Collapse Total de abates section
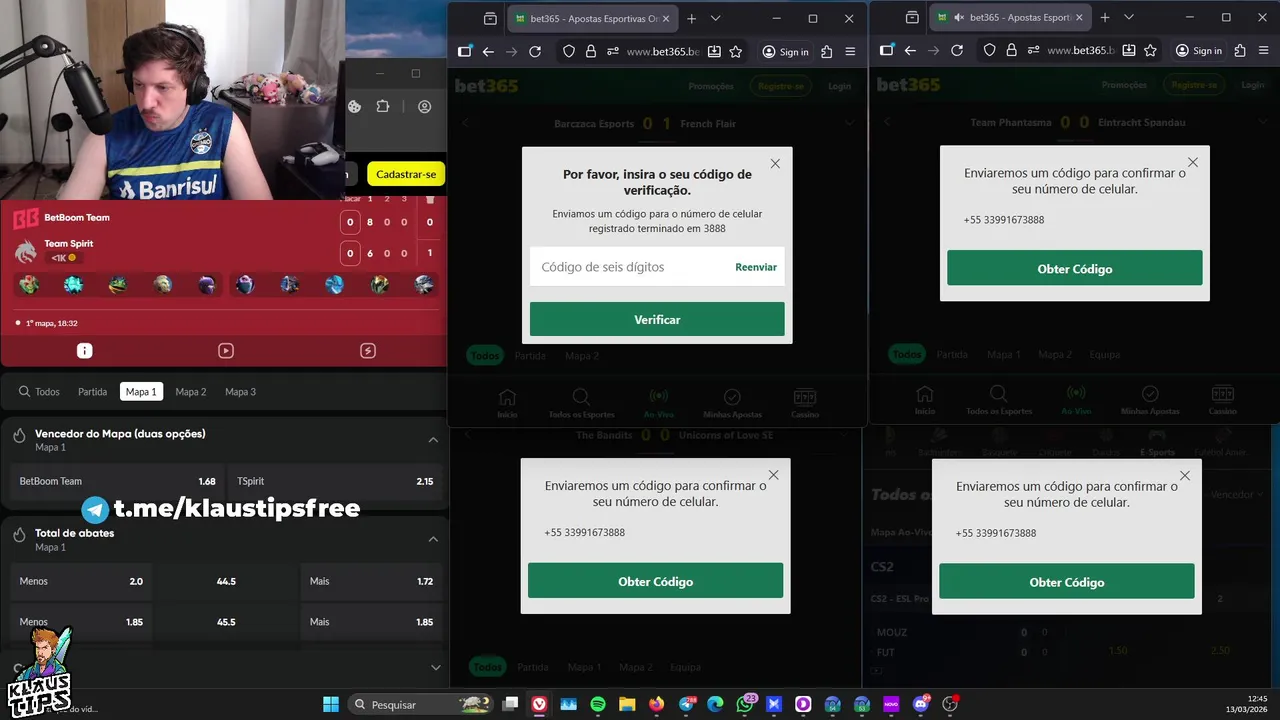This screenshot has height=720, width=1280. click(433, 539)
